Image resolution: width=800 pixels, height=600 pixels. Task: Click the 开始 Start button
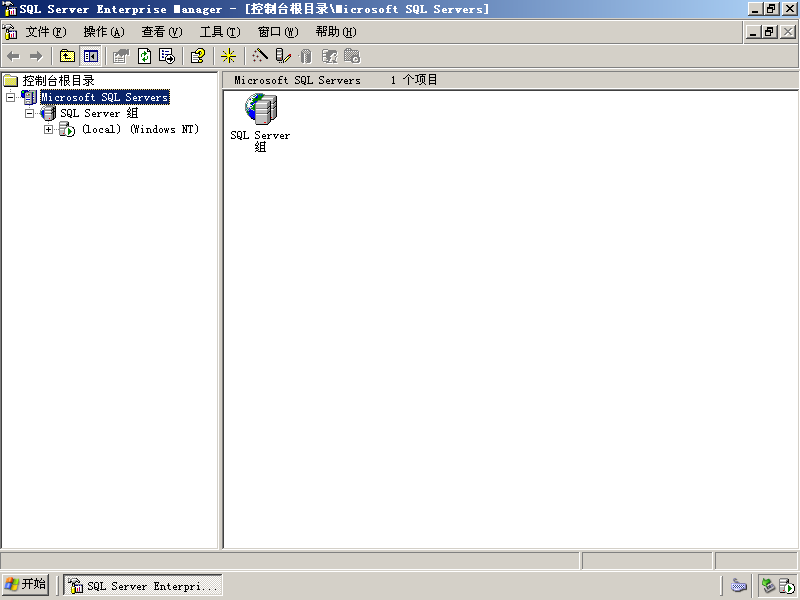coord(26,584)
